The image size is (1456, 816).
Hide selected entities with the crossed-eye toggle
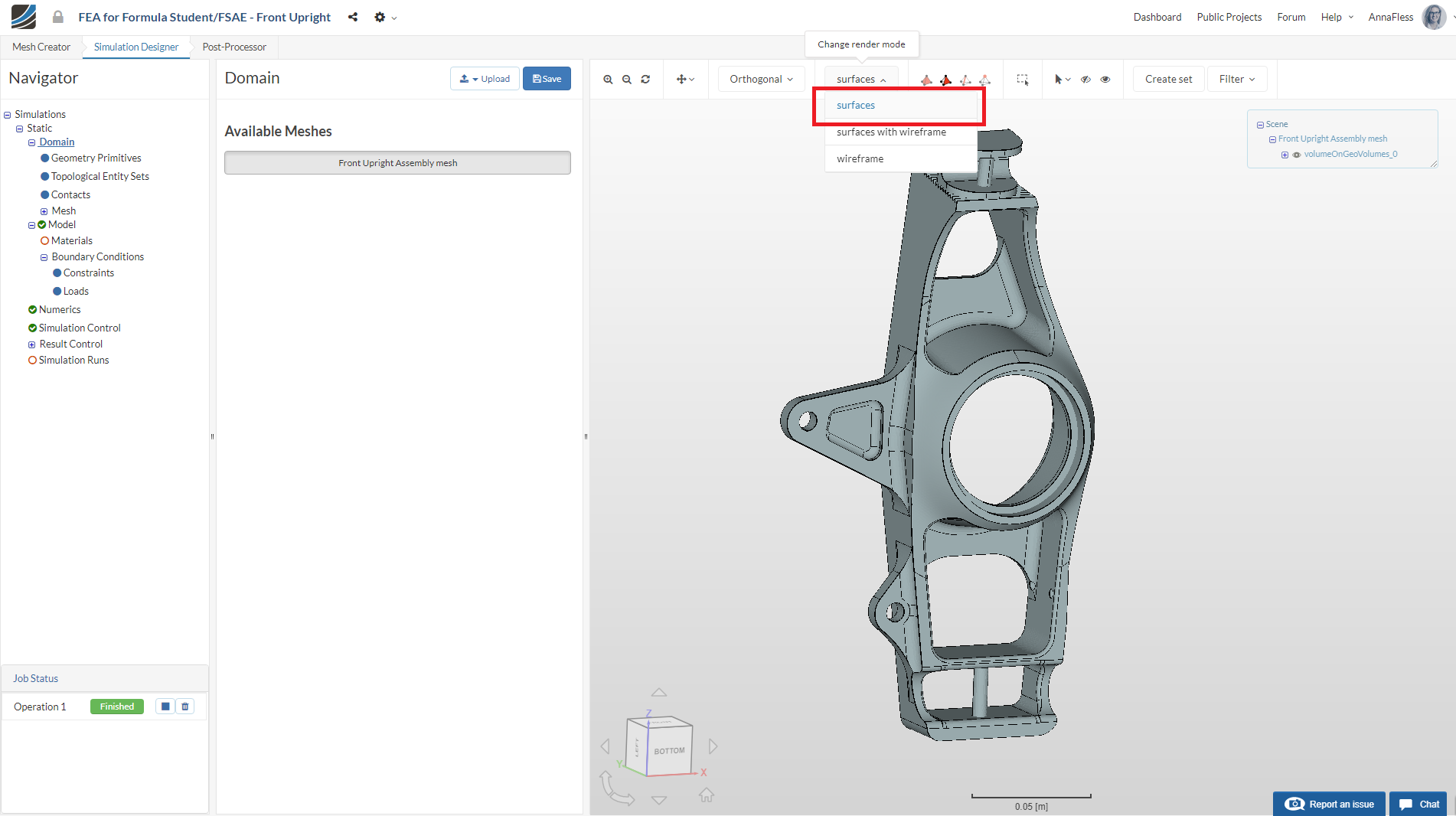coord(1085,79)
